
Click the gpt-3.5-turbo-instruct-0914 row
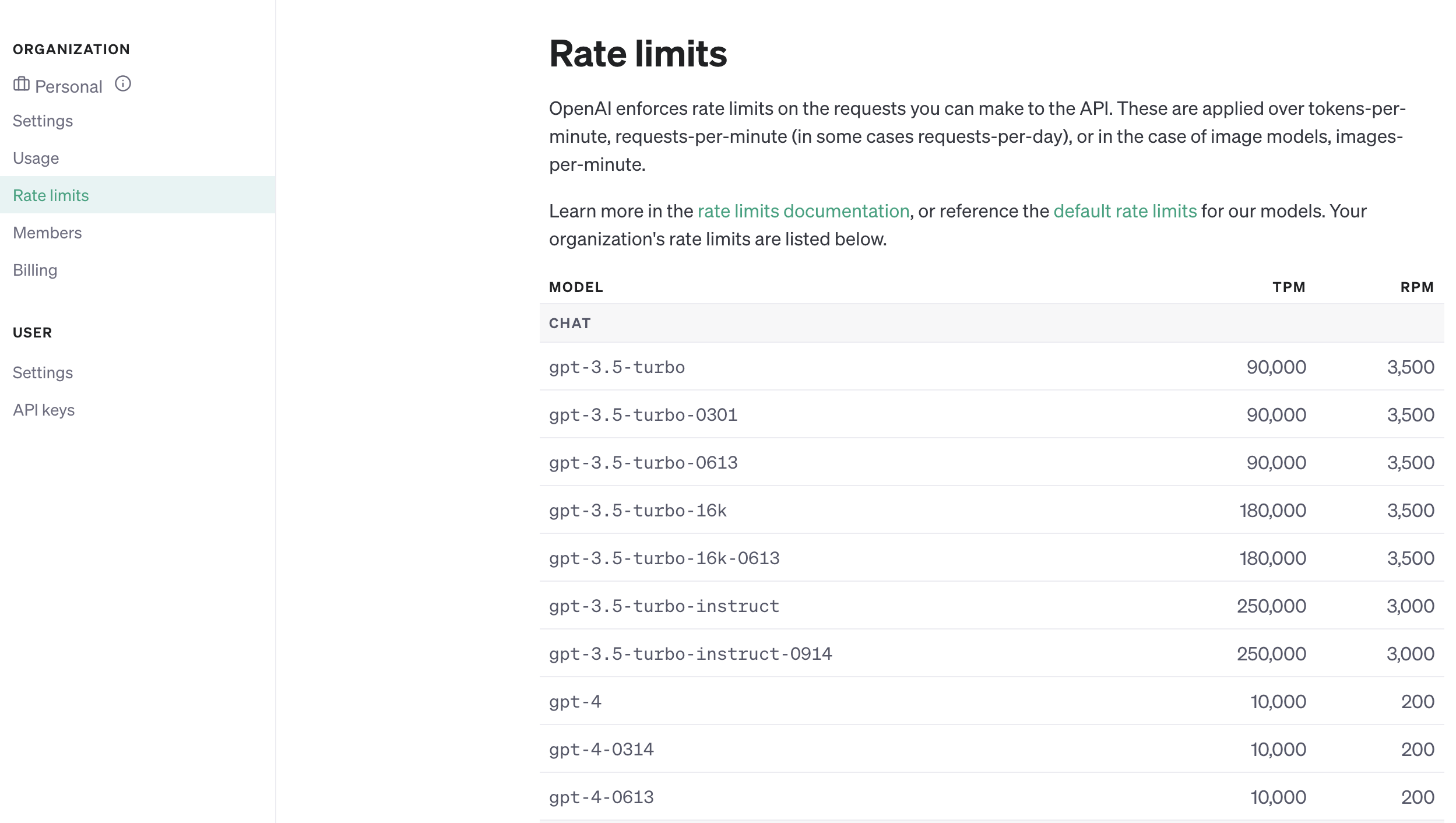click(x=690, y=654)
